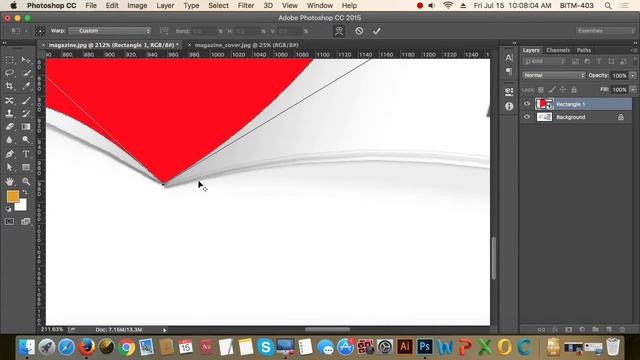Switch to the Paths tab
The width and height of the screenshot is (640, 360).
(x=584, y=50)
